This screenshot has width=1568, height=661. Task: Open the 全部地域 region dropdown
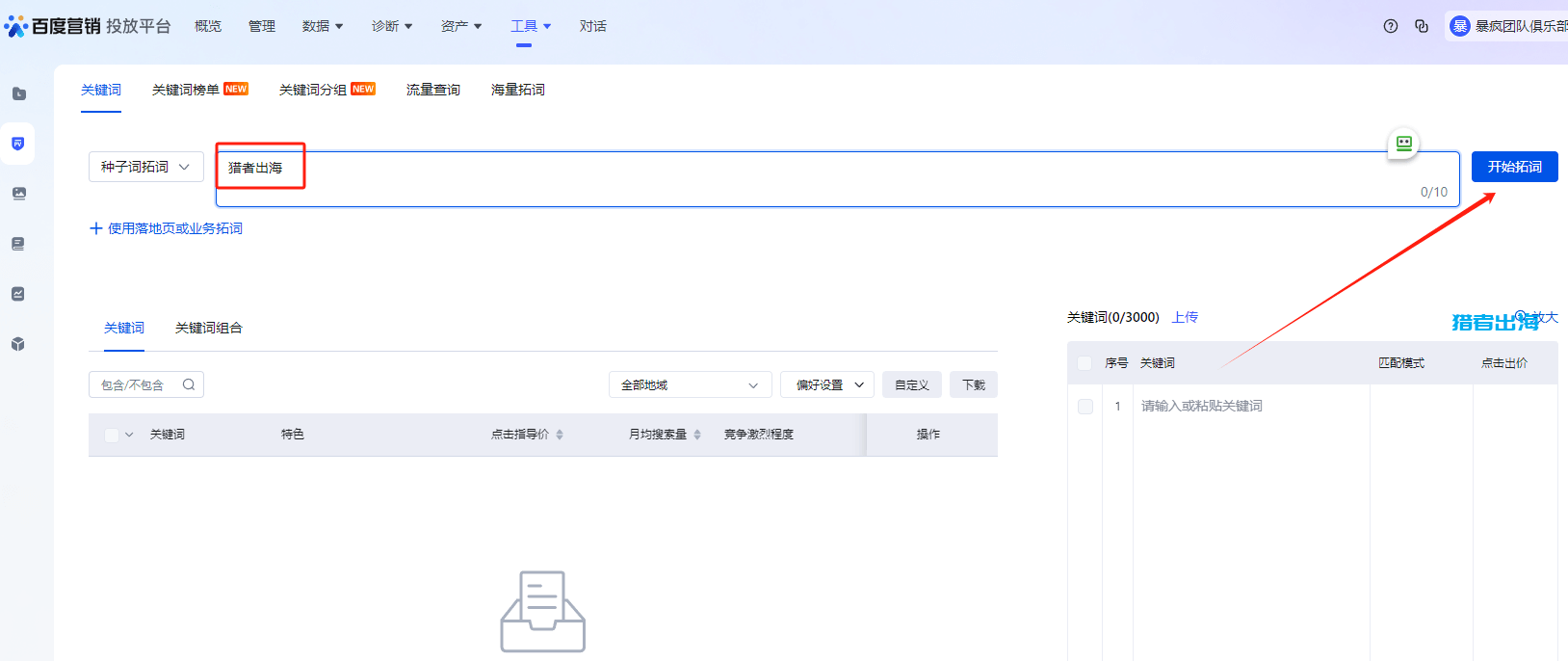[x=691, y=384]
